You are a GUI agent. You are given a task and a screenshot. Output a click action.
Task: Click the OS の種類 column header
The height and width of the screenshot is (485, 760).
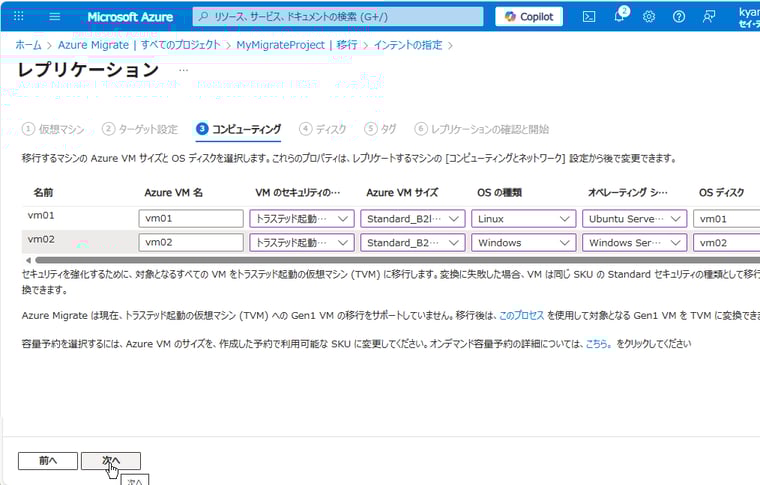point(499,192)
